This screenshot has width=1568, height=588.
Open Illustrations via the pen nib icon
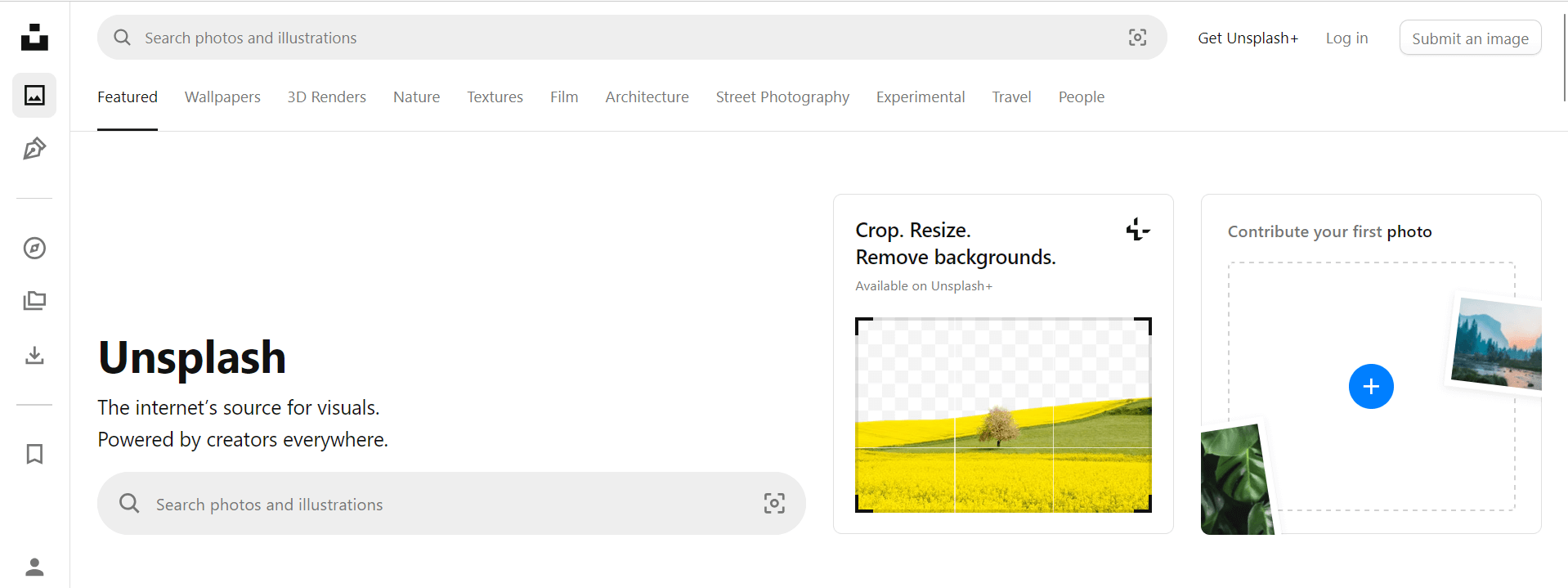tap(34, 149)
